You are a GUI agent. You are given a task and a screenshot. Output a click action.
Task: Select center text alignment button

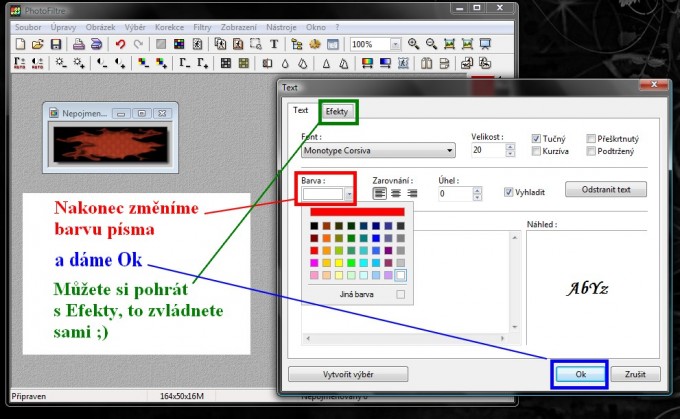click(x=396, y=193)
